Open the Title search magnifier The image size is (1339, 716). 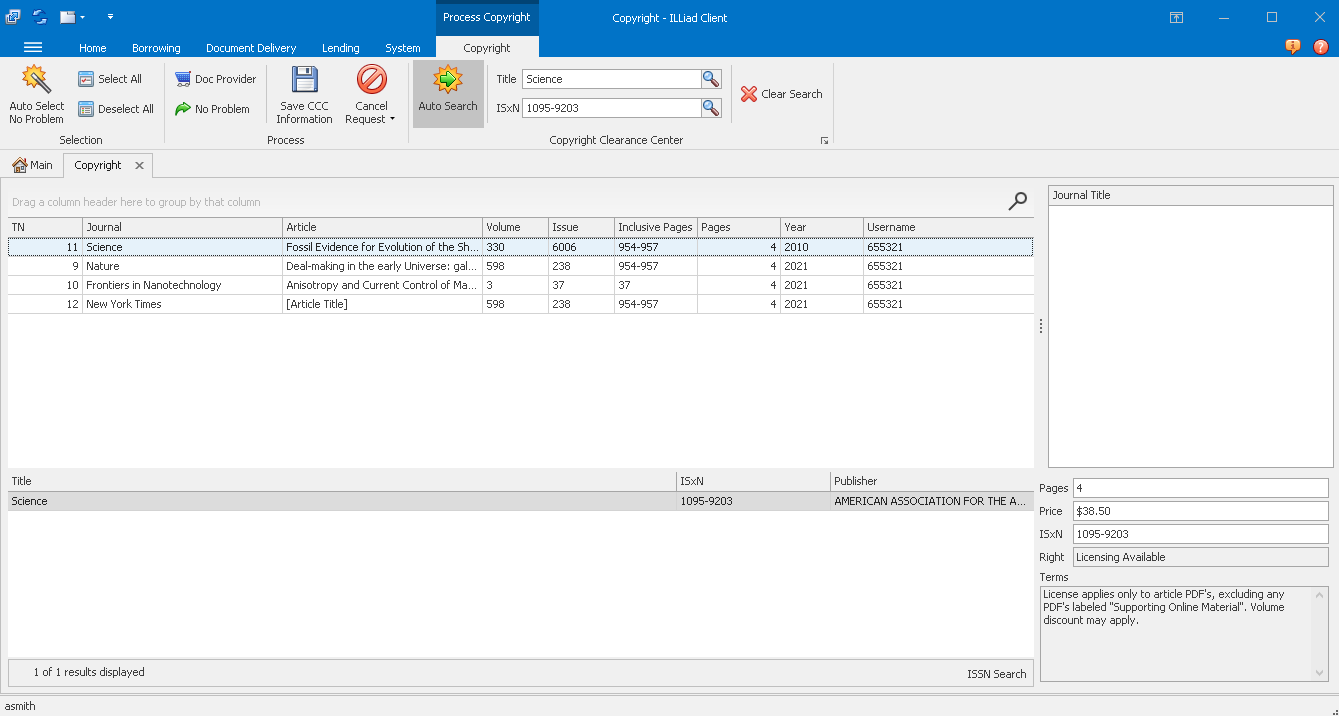710,78
